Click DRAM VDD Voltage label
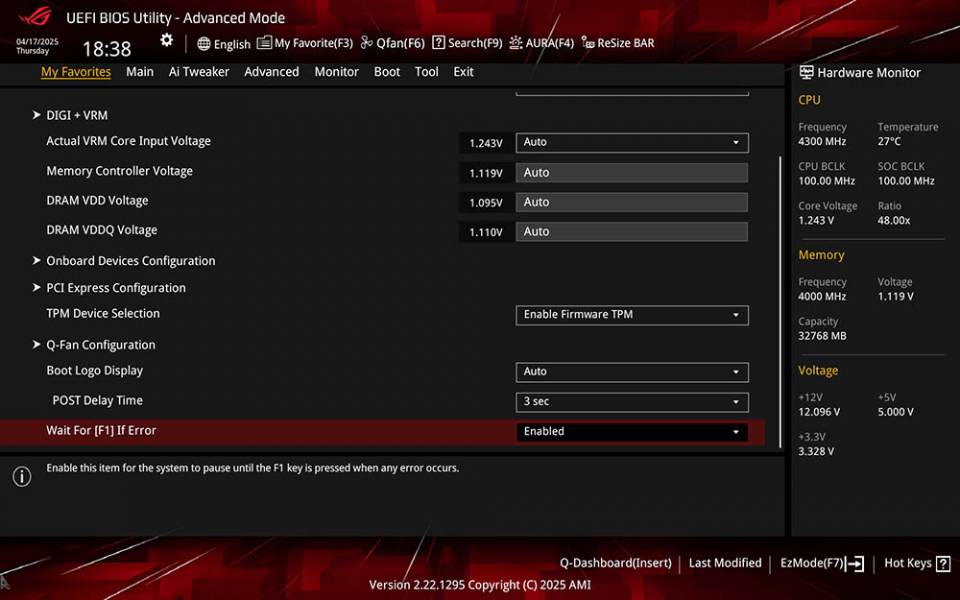 (97, 201)
